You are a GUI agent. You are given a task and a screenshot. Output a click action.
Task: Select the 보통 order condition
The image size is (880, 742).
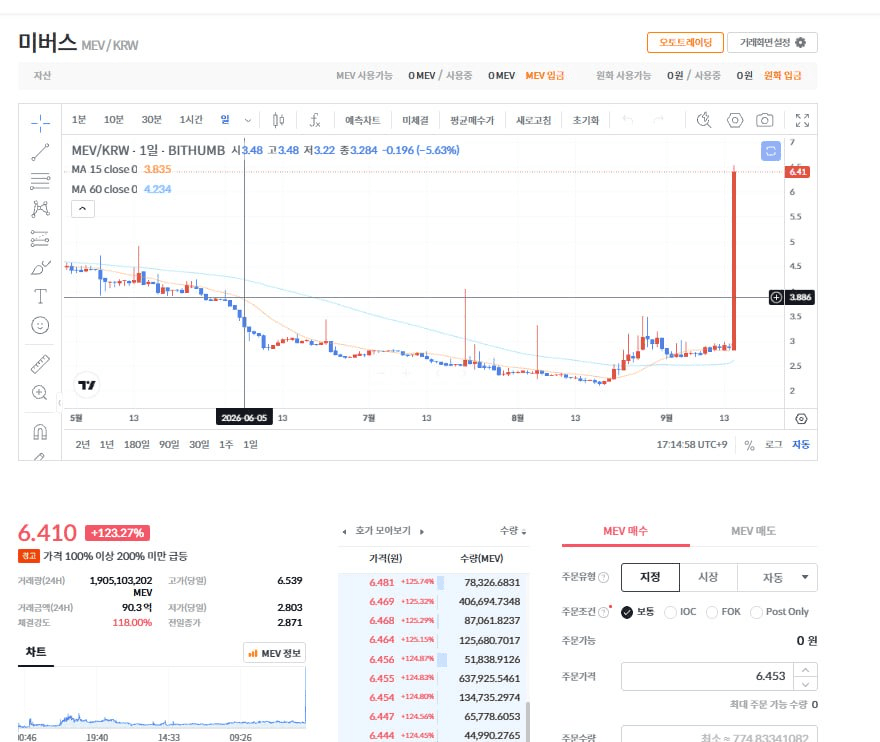pyautogui.click(x=638, y=612)
